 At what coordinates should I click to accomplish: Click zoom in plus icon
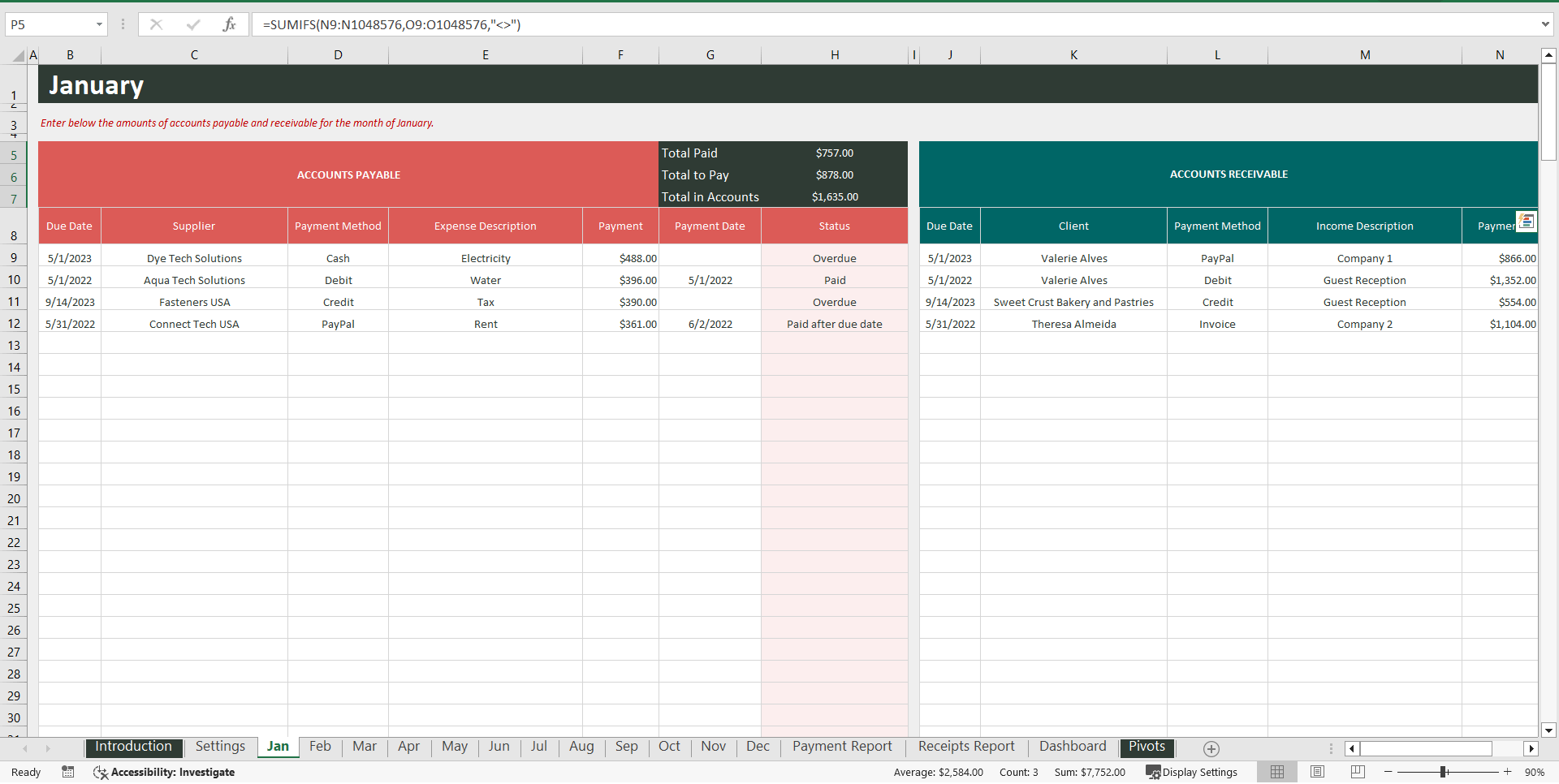click(x=1508, y=772)
